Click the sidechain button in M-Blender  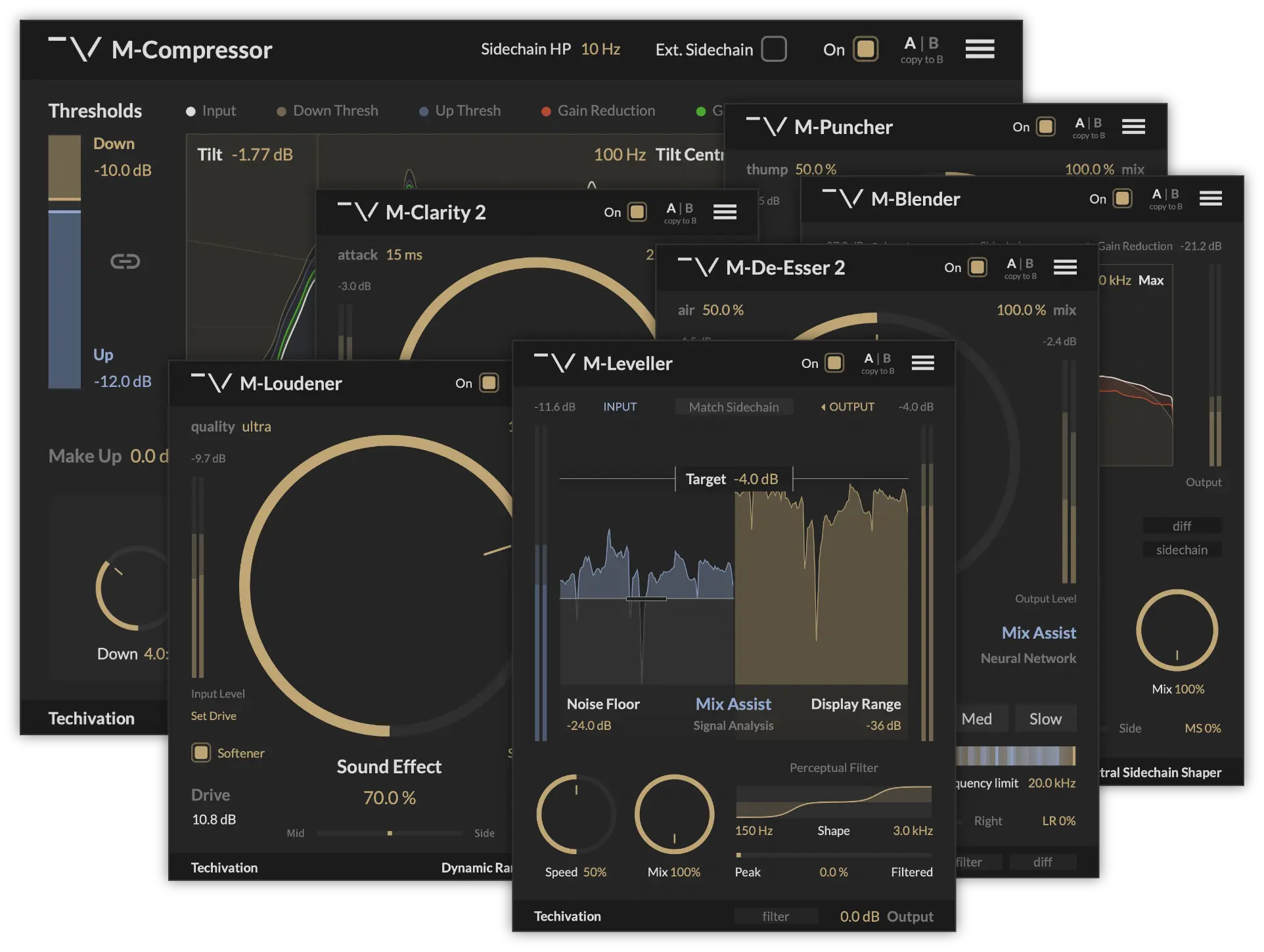pyautogui.click(x=1182, y=550)
